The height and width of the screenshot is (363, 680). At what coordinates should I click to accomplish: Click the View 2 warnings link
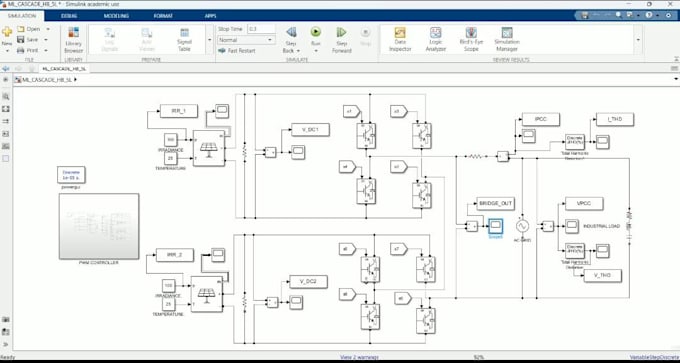(359, 357)
